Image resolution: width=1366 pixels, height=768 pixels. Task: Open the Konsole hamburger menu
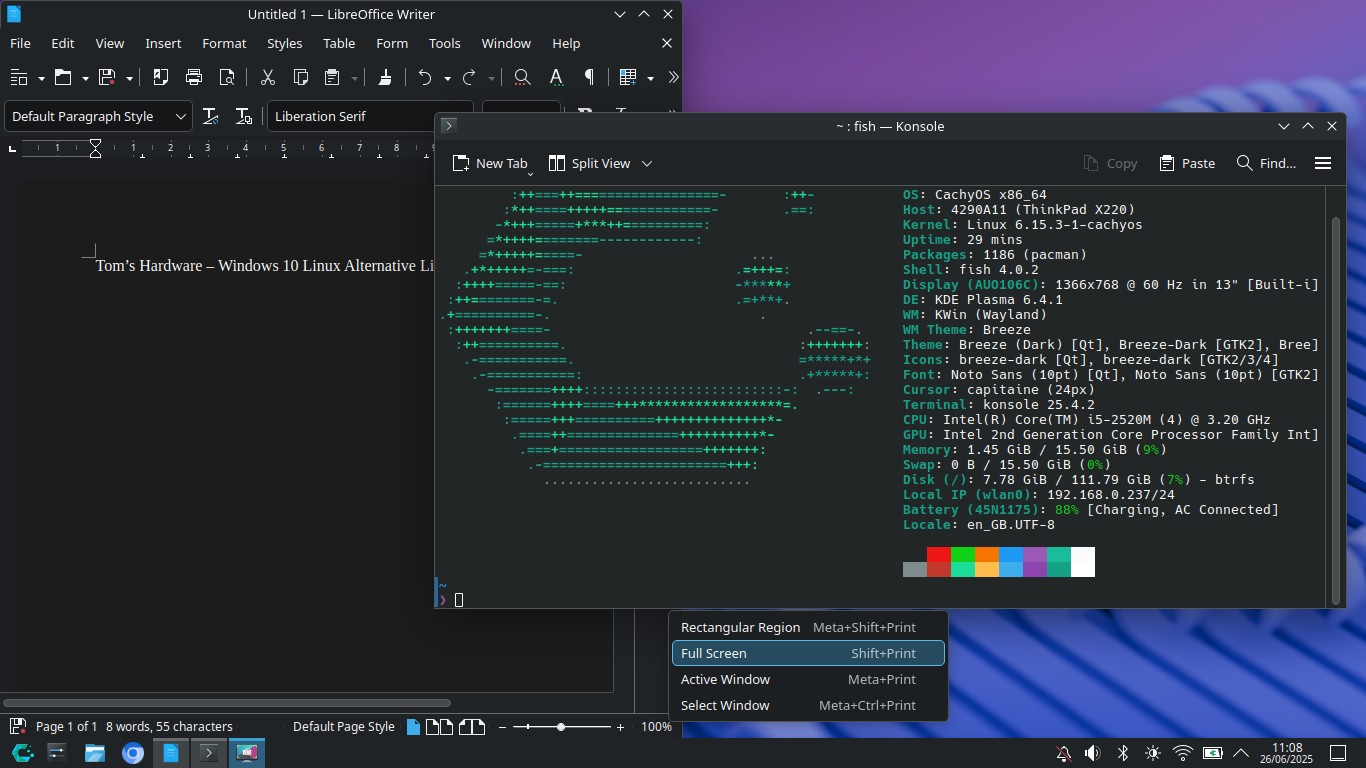click(1323, 163)
